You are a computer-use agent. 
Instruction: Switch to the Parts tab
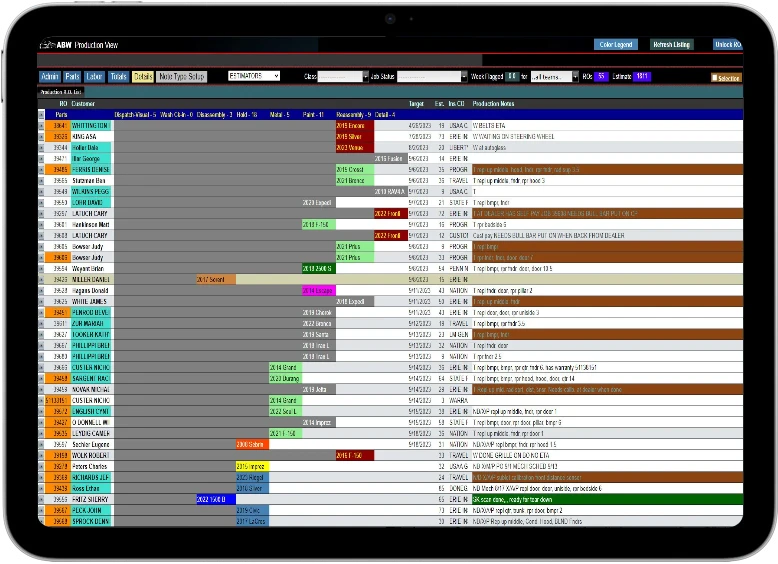(x=72, y=76)
